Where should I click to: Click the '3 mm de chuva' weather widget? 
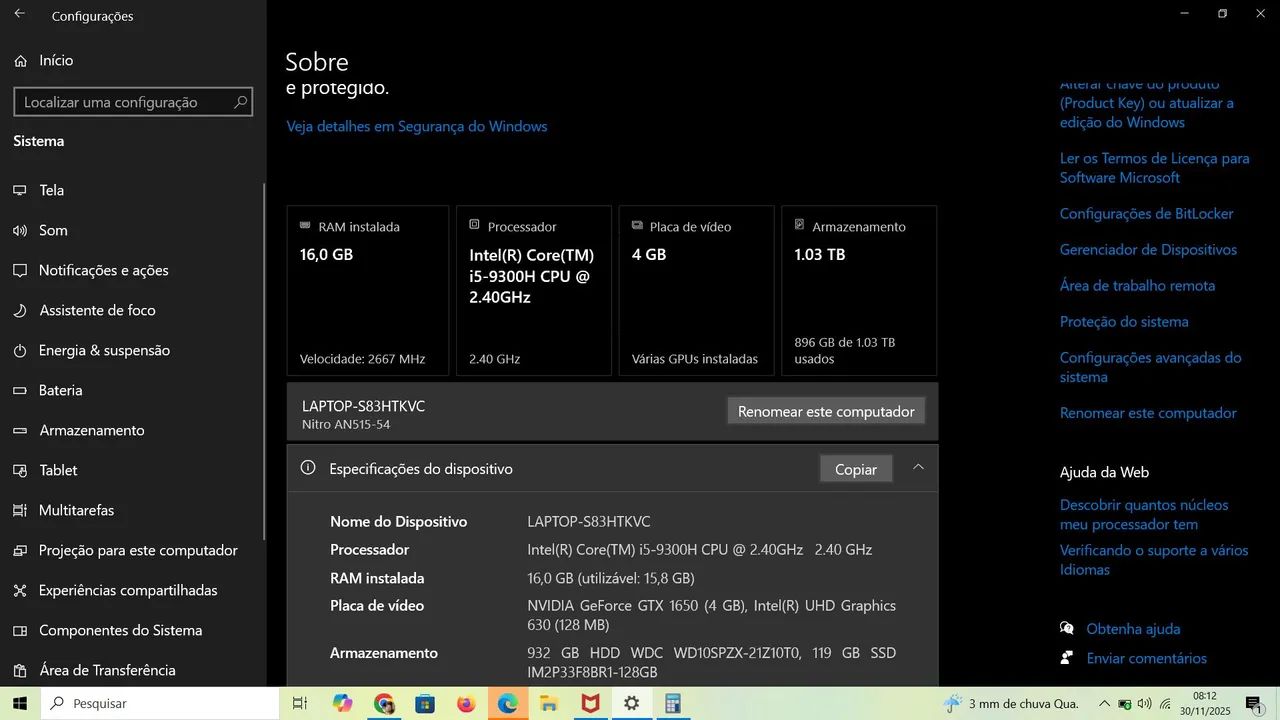(x=1012, y=704)
